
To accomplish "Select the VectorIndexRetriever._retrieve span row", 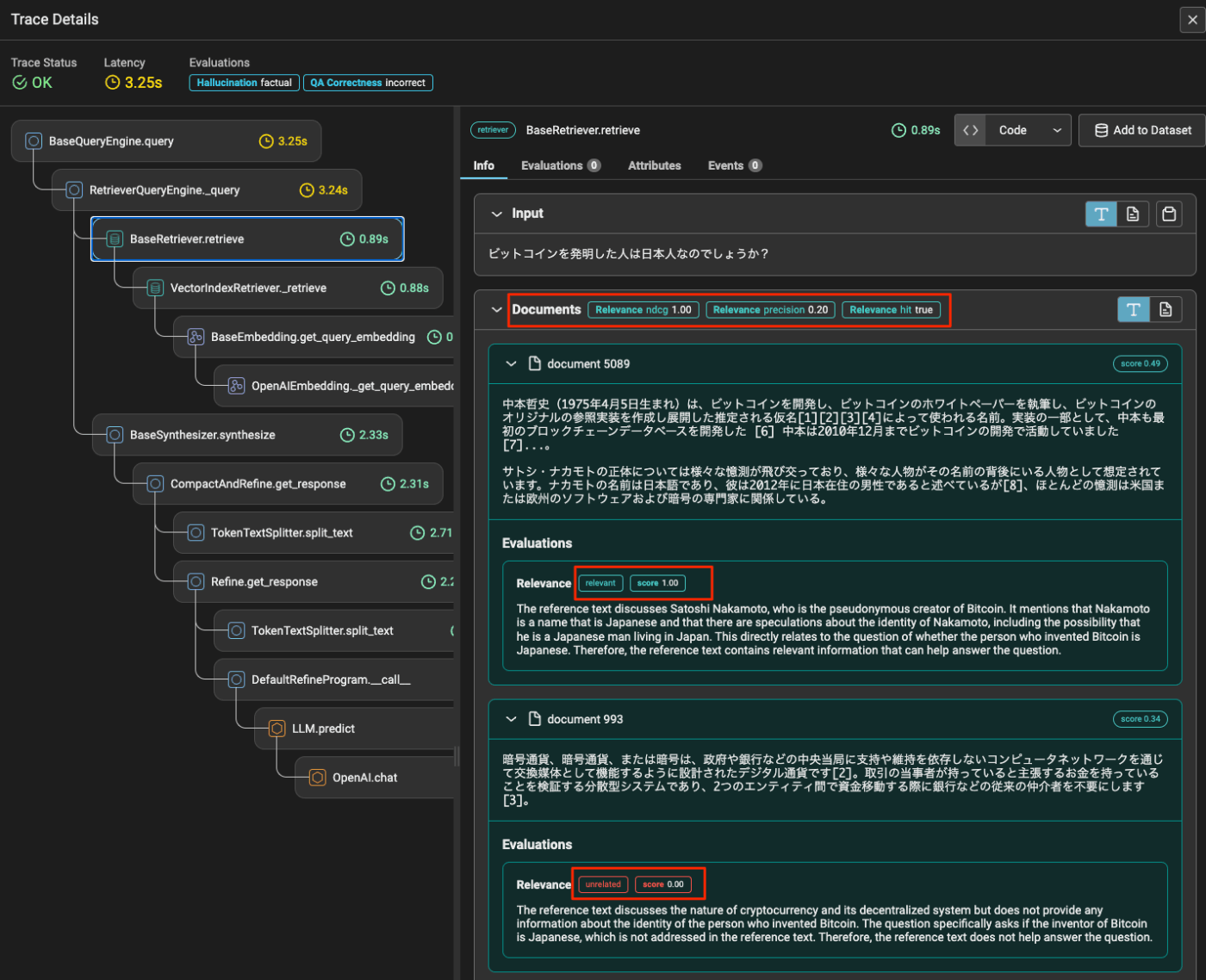I will [288, 288].
